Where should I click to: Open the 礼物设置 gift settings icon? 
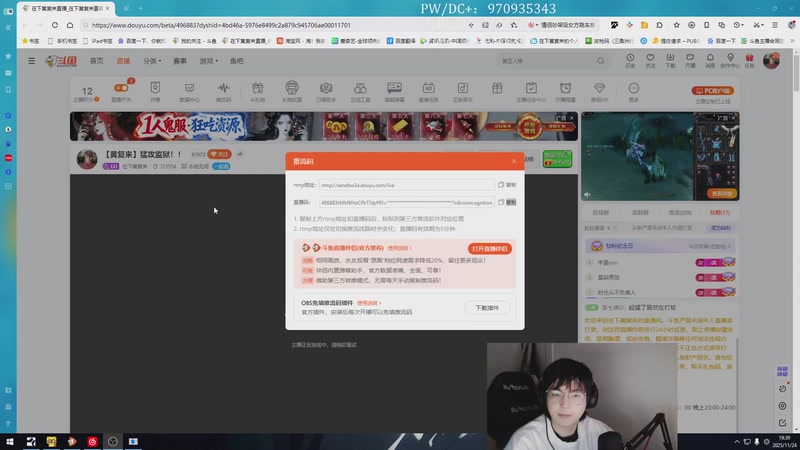click(x=292, y=92)
